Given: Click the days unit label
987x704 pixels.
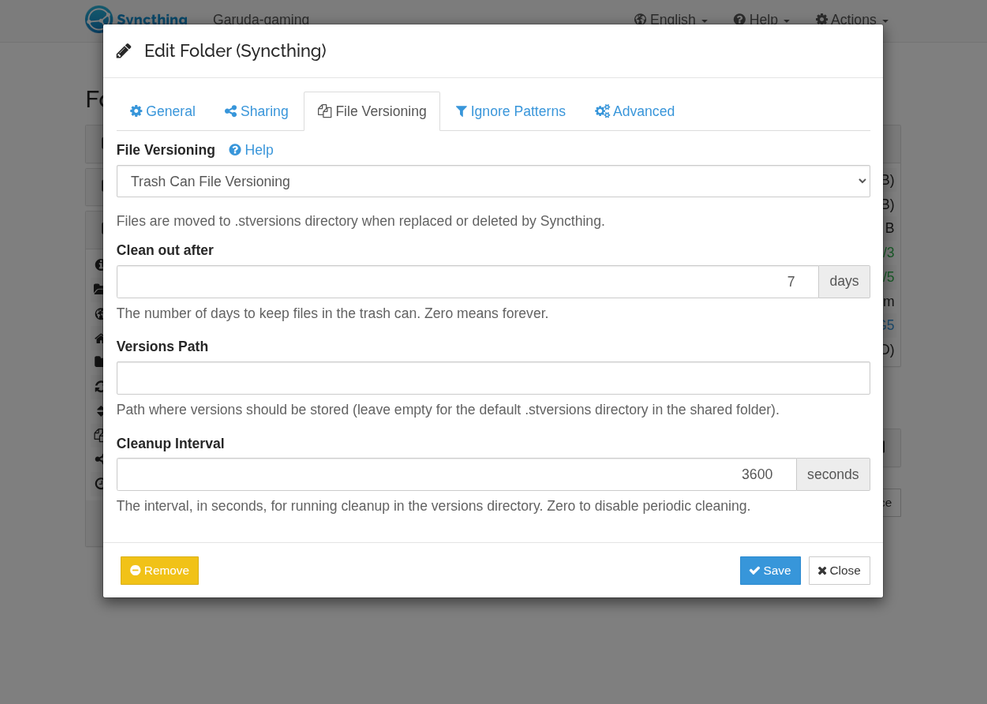Looking at the screenshot, I should [x=844, y=281].
